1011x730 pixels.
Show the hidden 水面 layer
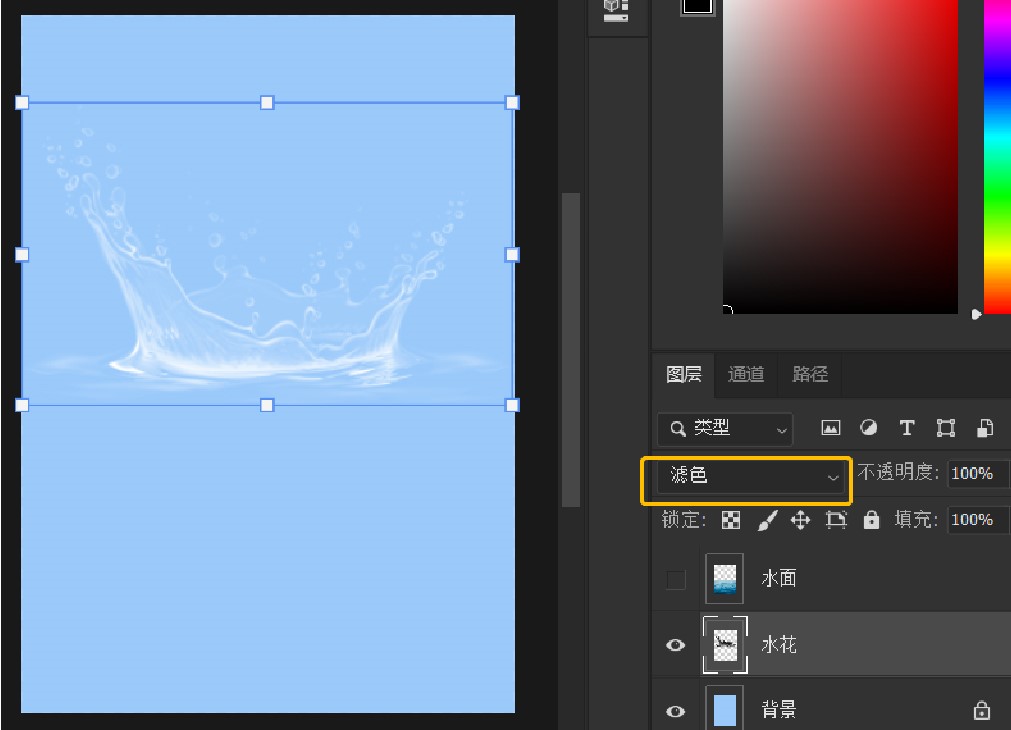[x=676, y=579]
